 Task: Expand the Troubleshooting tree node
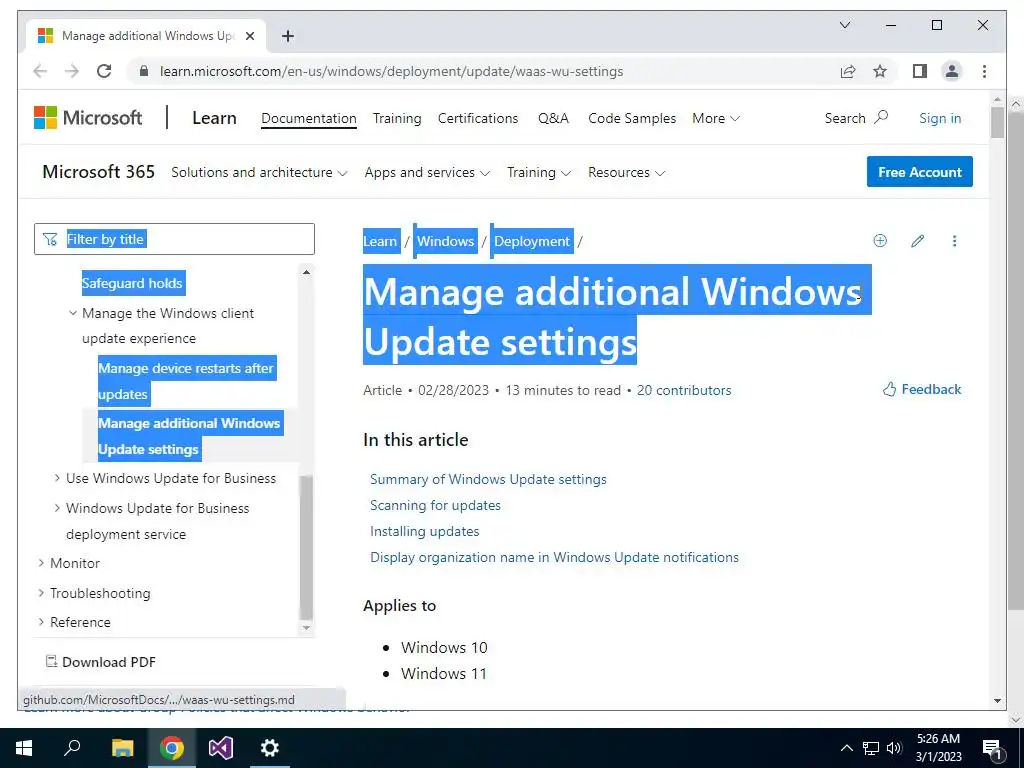click(41, 592)
